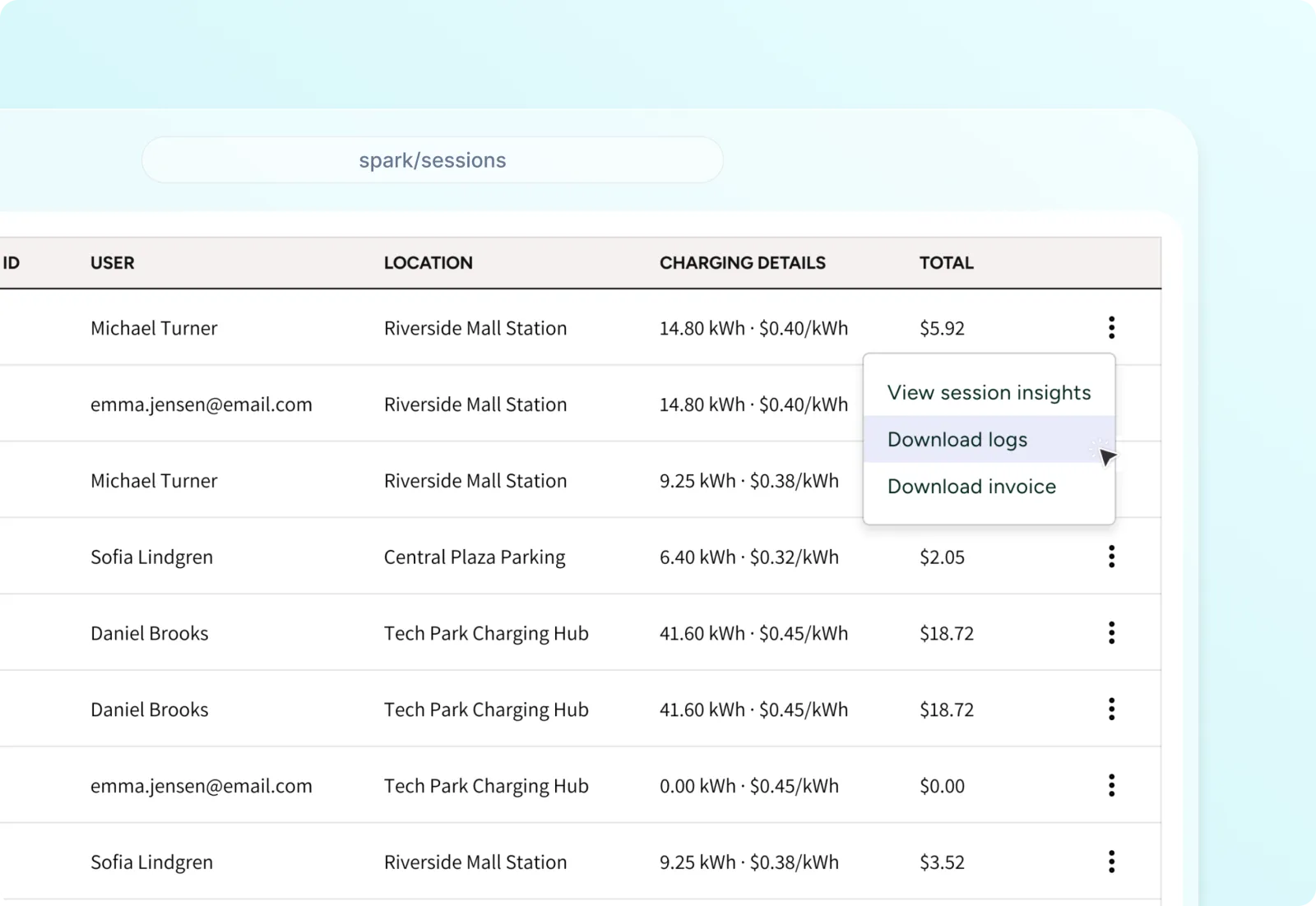Click Sofia Lindgren at Riverside Mall Station
The width and height of the screenshot is (1316, 906).
tap(151, 862)
